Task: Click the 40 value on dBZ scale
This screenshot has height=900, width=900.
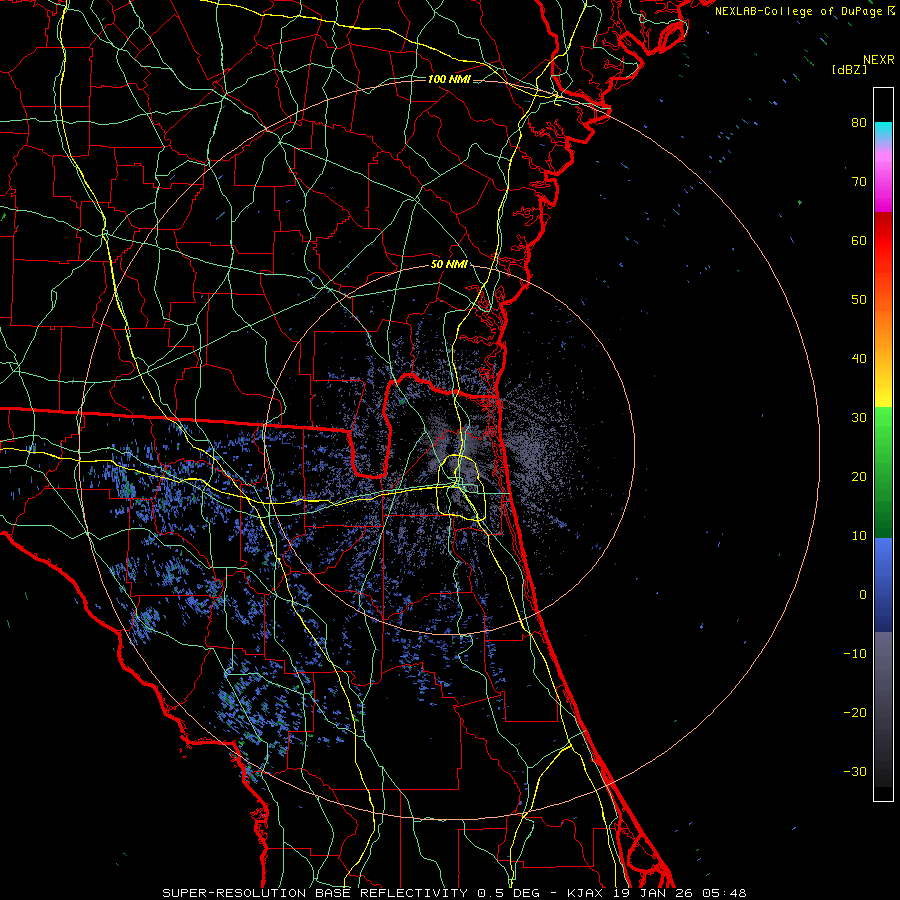Action: click(859, 359)
